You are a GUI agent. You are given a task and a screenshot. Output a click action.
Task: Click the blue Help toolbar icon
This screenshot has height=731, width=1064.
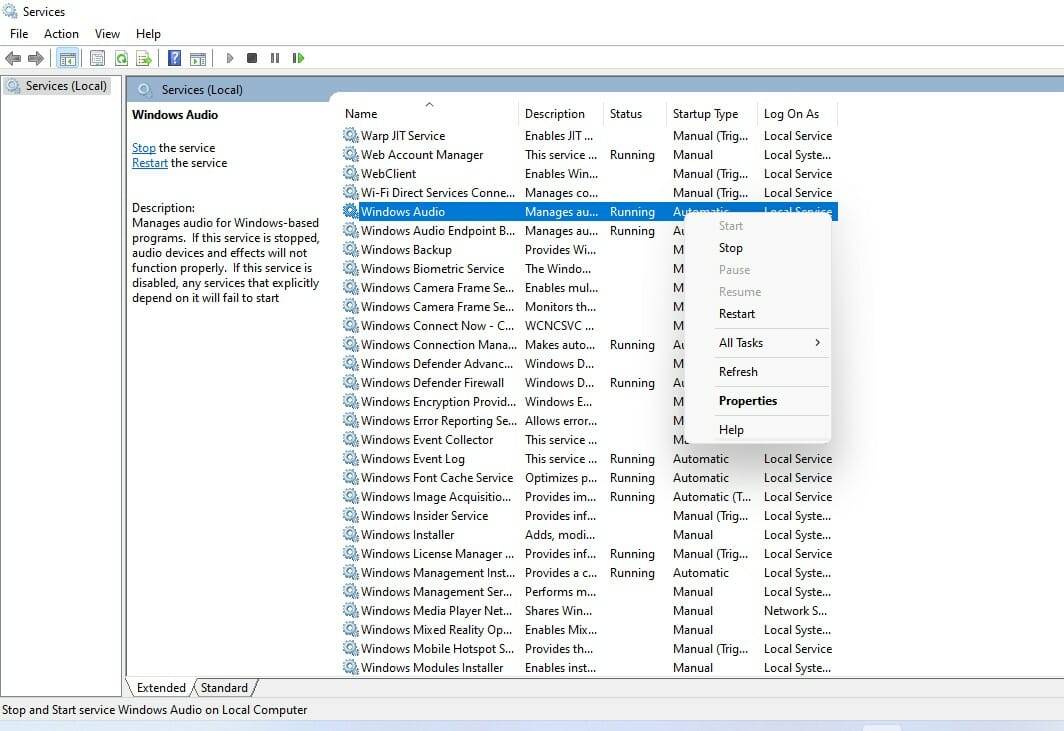pyautogui.click(x=174, y=59)
